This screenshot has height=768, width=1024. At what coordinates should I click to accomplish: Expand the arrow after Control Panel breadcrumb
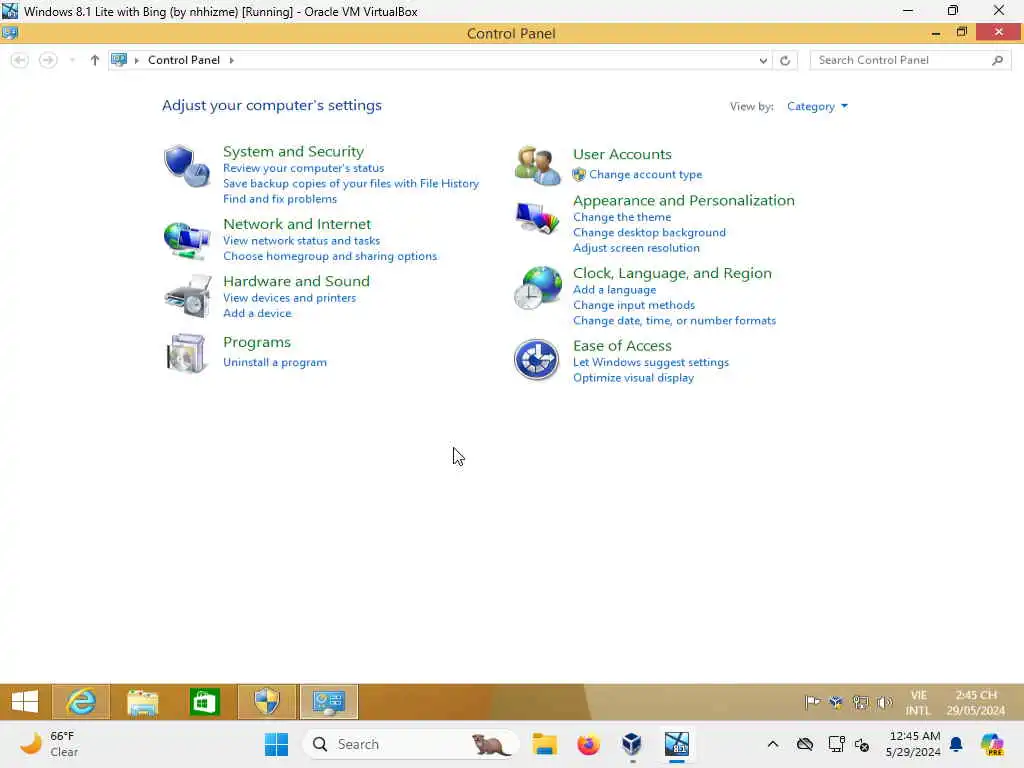pos(231,60)
